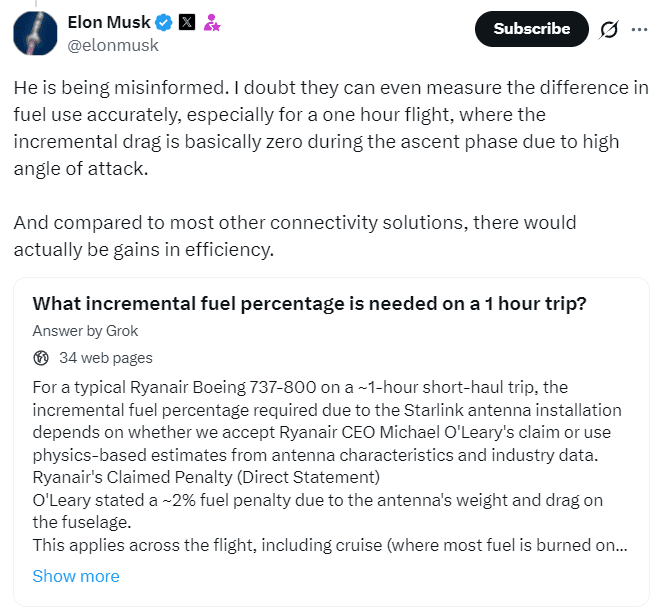Viewport: 665px width, 616px height.
Task: Click the Grok card question title
Action: [x=309, y=304]
